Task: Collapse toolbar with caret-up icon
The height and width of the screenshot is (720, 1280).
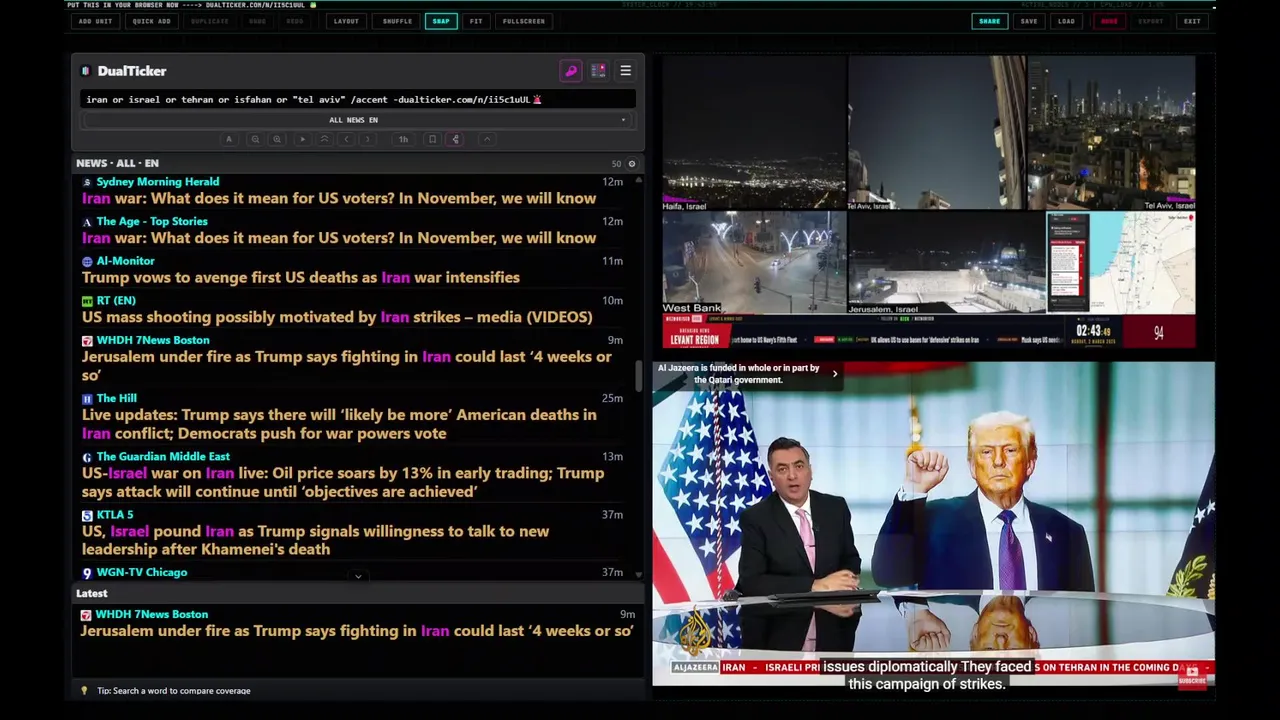Action: [487, 139]
